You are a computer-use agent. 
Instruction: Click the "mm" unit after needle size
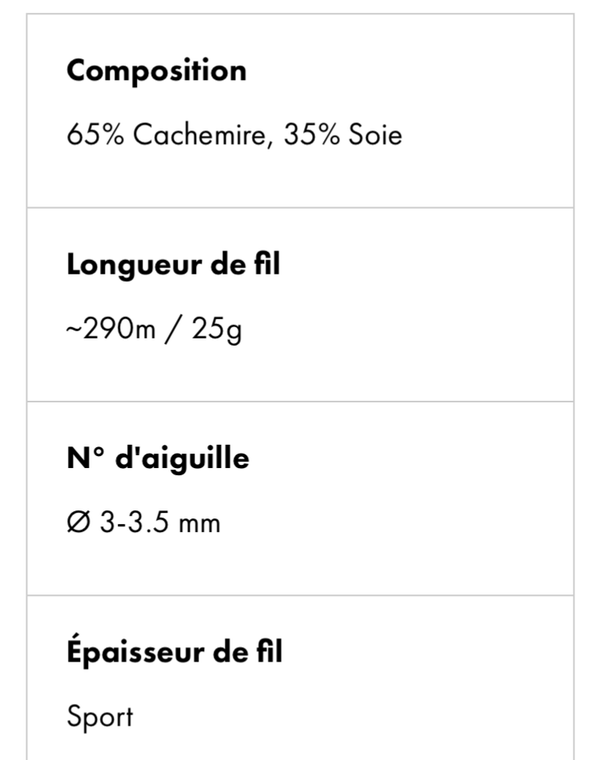[200, 523]
